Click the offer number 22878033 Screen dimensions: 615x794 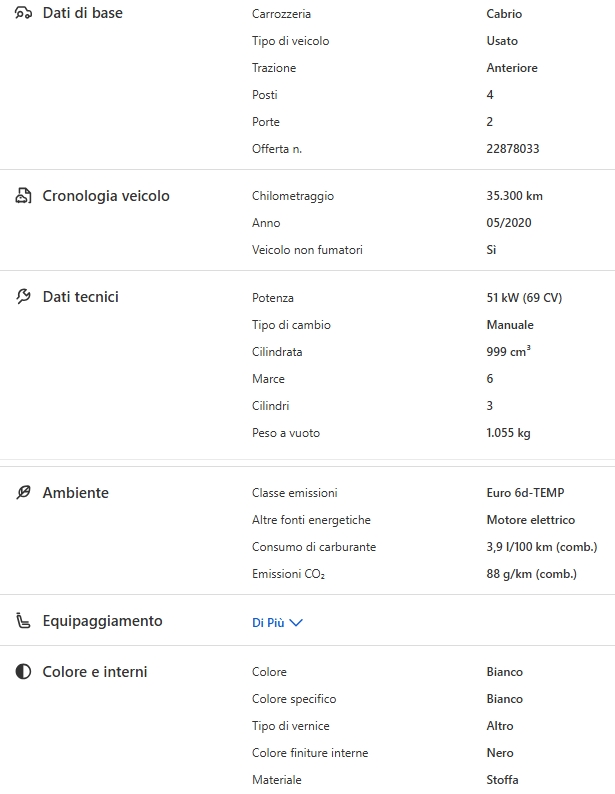(513, 149)
